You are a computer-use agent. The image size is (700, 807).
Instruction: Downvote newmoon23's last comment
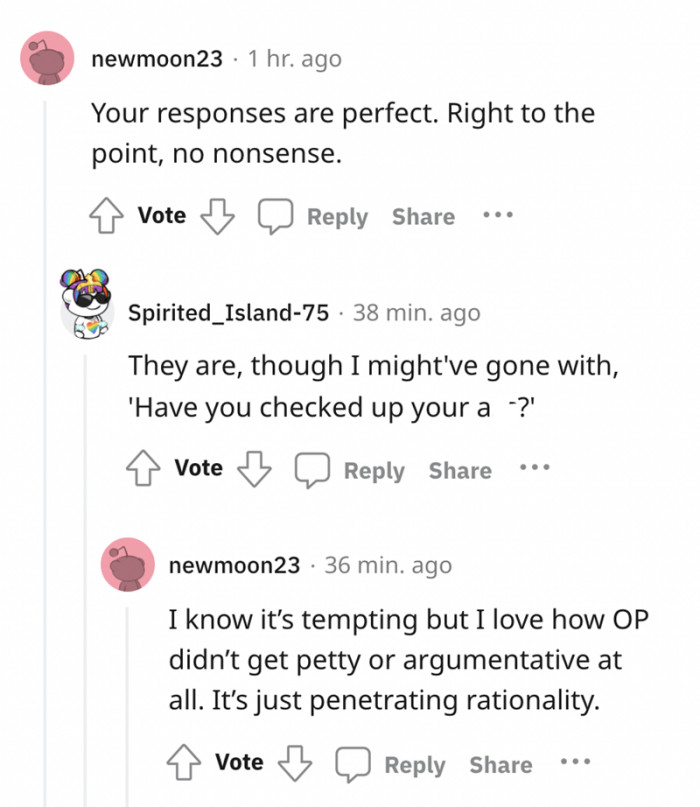click(294, 765)
